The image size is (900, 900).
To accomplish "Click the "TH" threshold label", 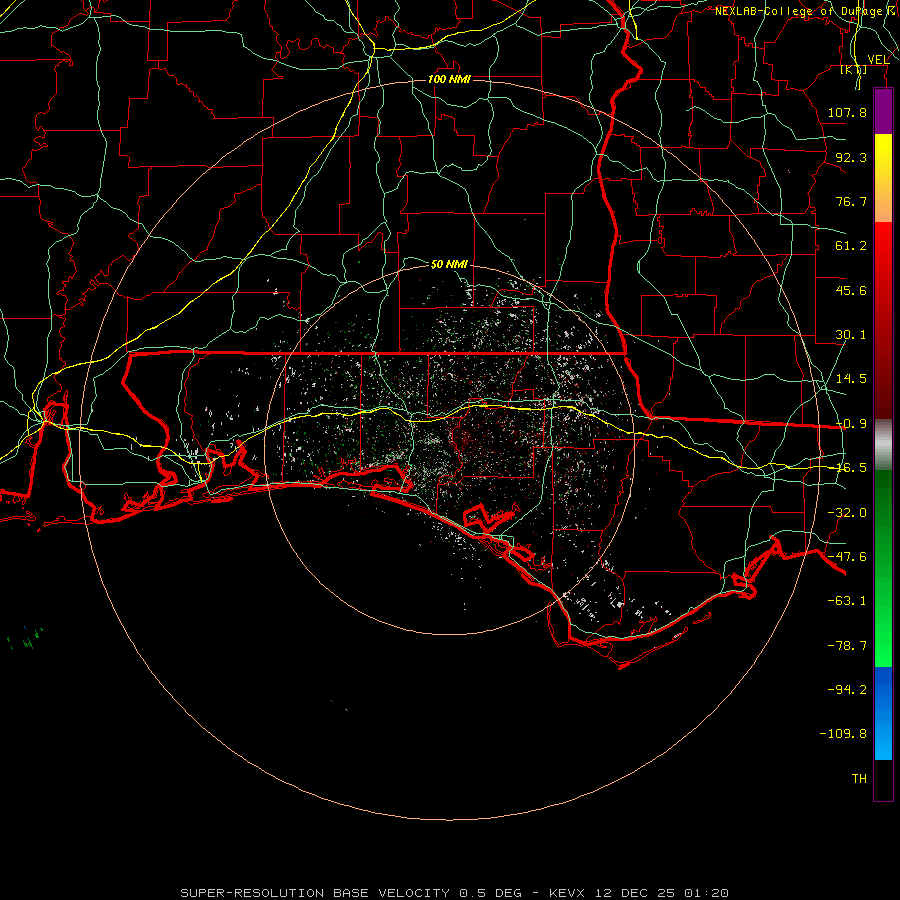I will pos(859,779).
